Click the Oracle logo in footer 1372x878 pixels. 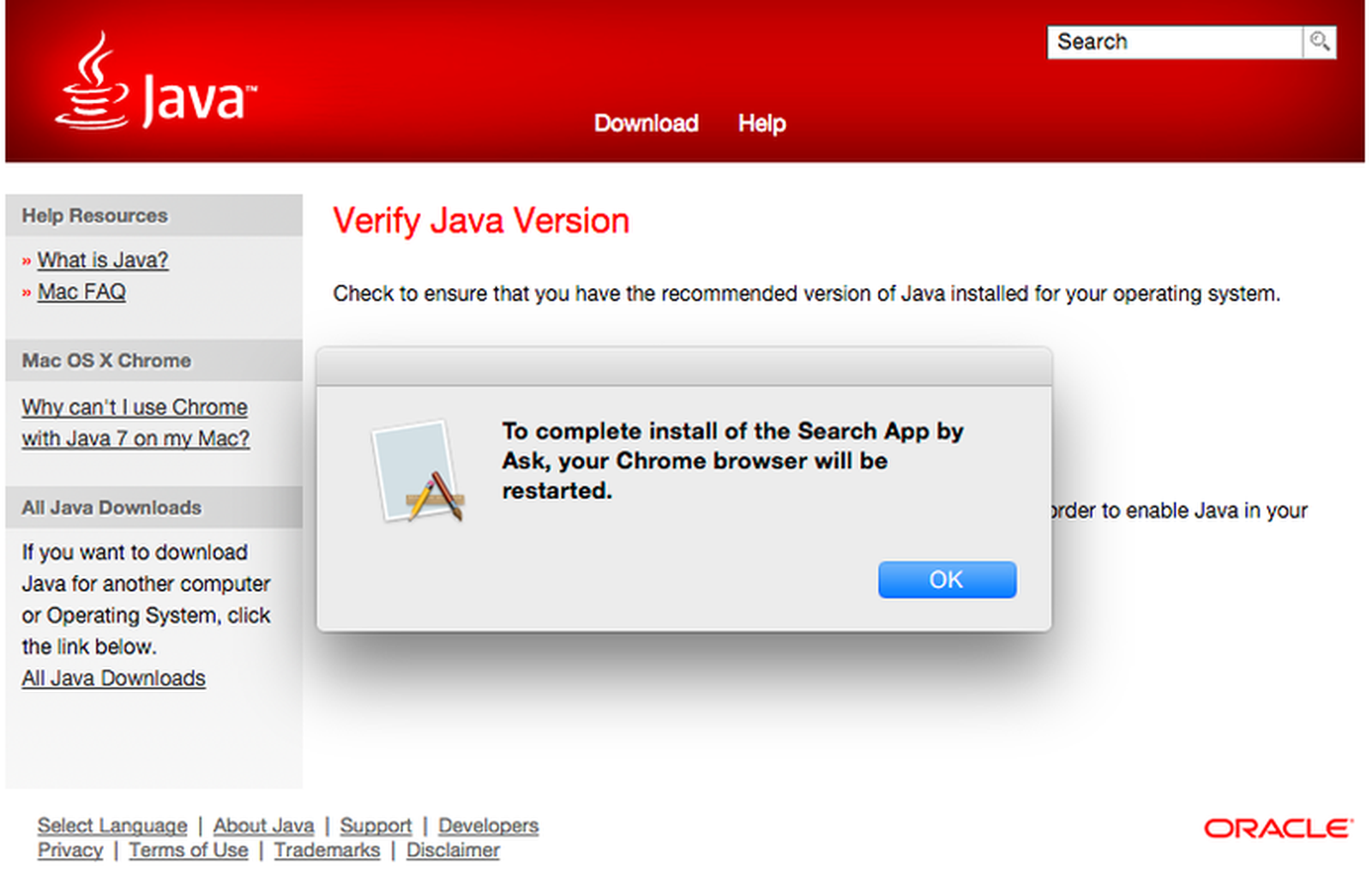[x=1278, y=828]
